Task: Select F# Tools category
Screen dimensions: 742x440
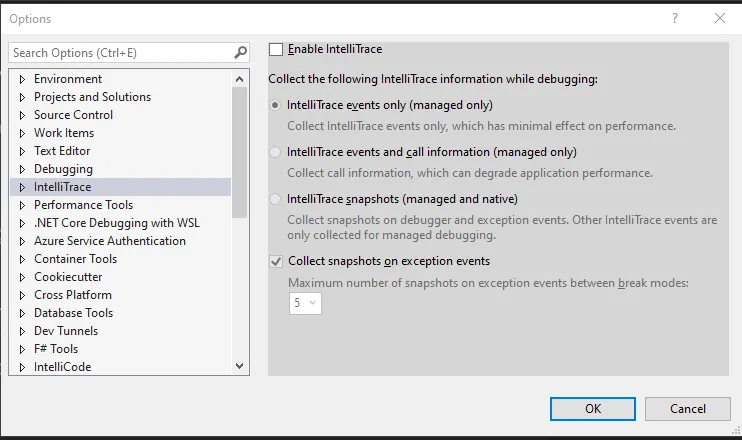Action: pos(56,349)
